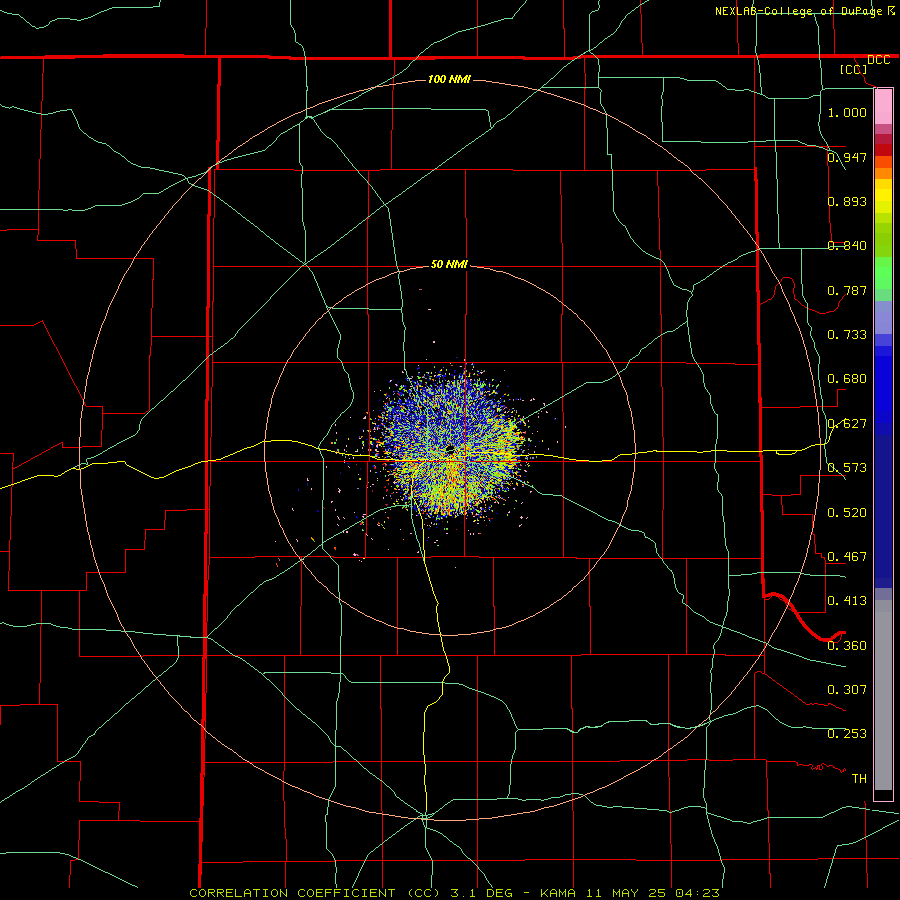The height and width of the screenshot is (900, 900).
Task: Click the black radar site dot inside the echoes
Action: click(x=450, y=448)
